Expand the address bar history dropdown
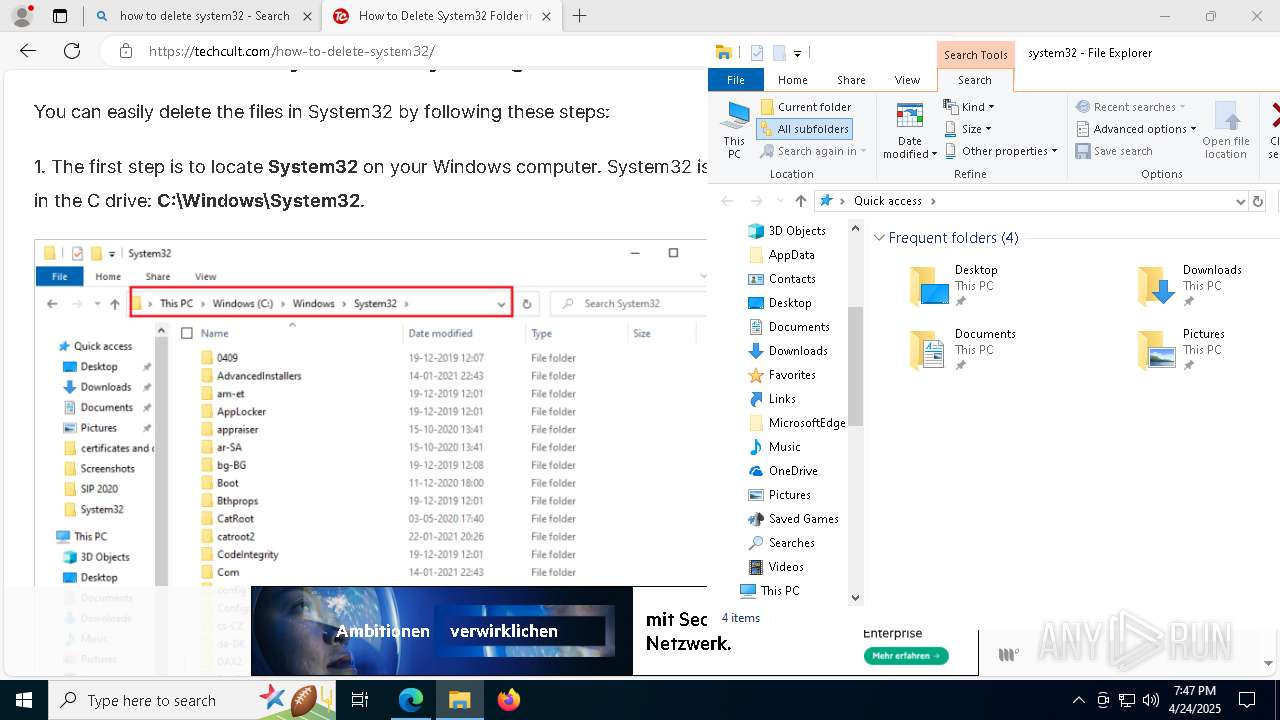This screenshot has width=1280, height=720. point(1241,201)
